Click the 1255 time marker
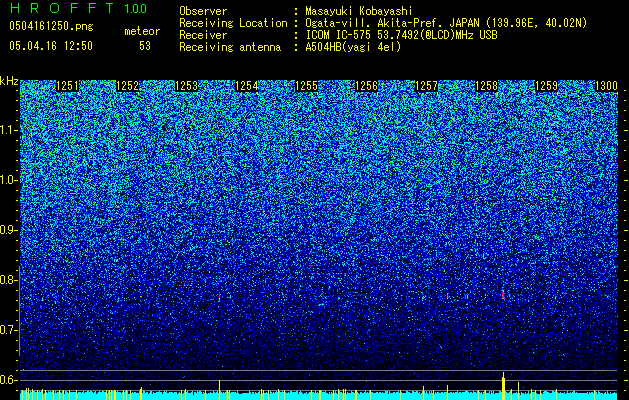The width and height of the screenshot is (629, 400). (306, 86)
